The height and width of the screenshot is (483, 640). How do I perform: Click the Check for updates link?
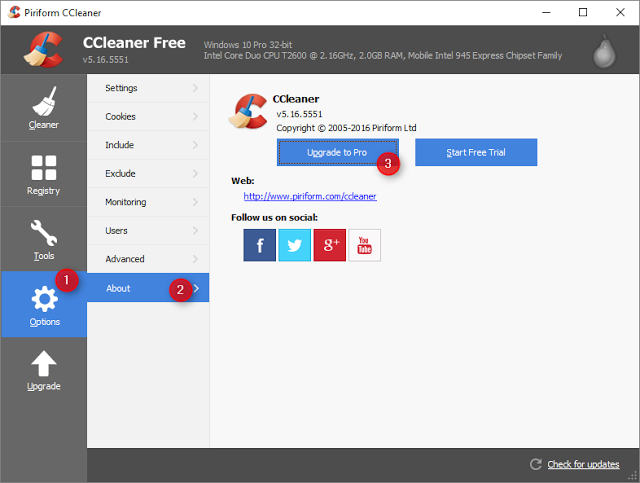pos(583,464)
